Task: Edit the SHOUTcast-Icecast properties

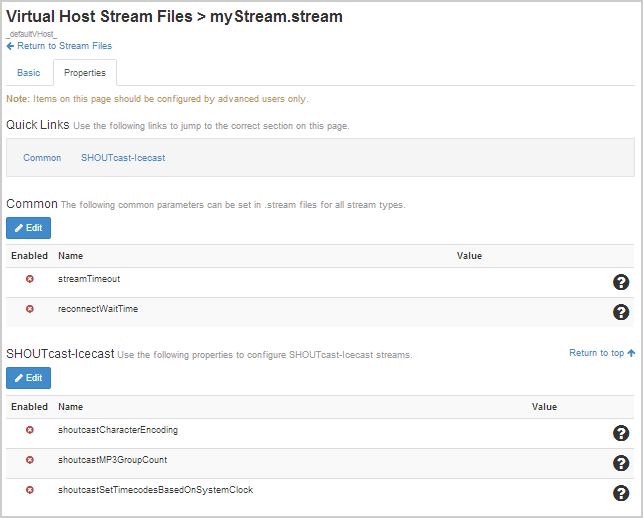Action: pyautogui.click(x=28, y=378)
